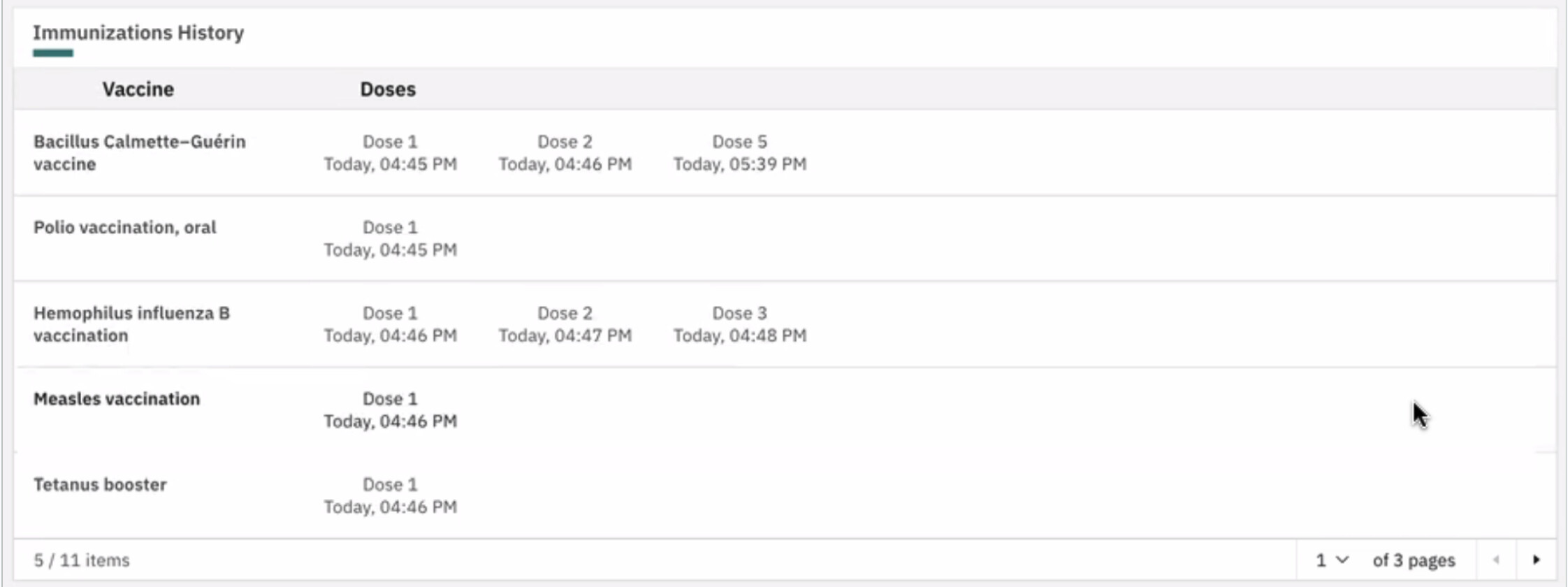1568x587 pixels.
Task: Select the Measles vaccination row
Action: coord(785,410)
